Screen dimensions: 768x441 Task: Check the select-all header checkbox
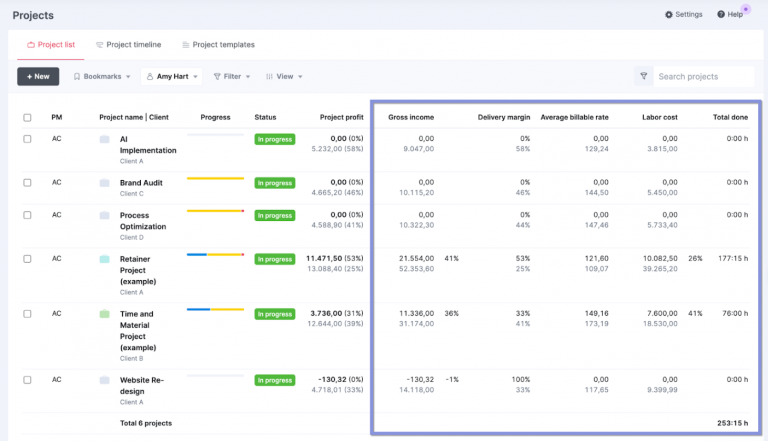[27, 118]
